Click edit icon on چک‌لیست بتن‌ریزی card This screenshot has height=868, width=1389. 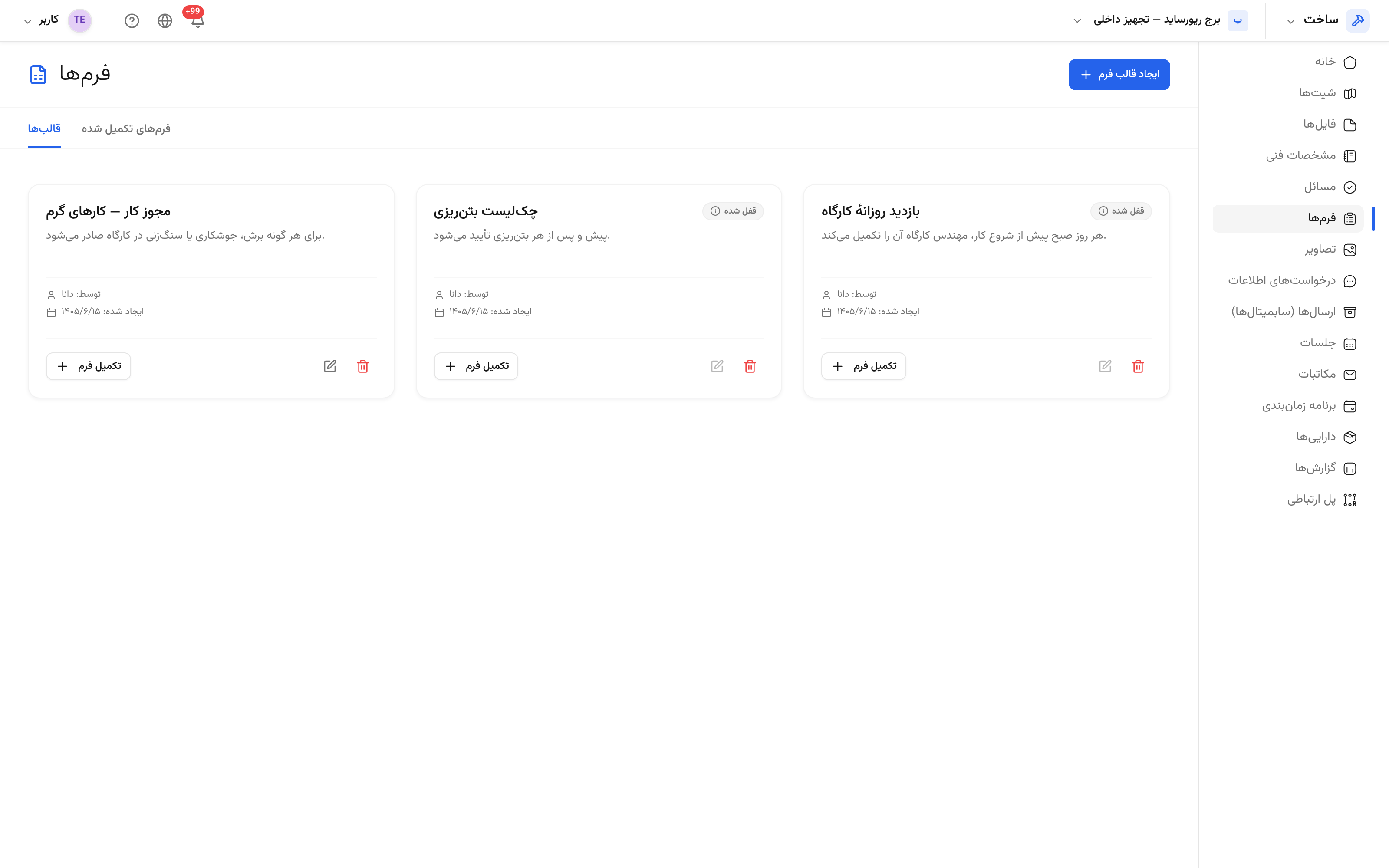coord(718,366)
